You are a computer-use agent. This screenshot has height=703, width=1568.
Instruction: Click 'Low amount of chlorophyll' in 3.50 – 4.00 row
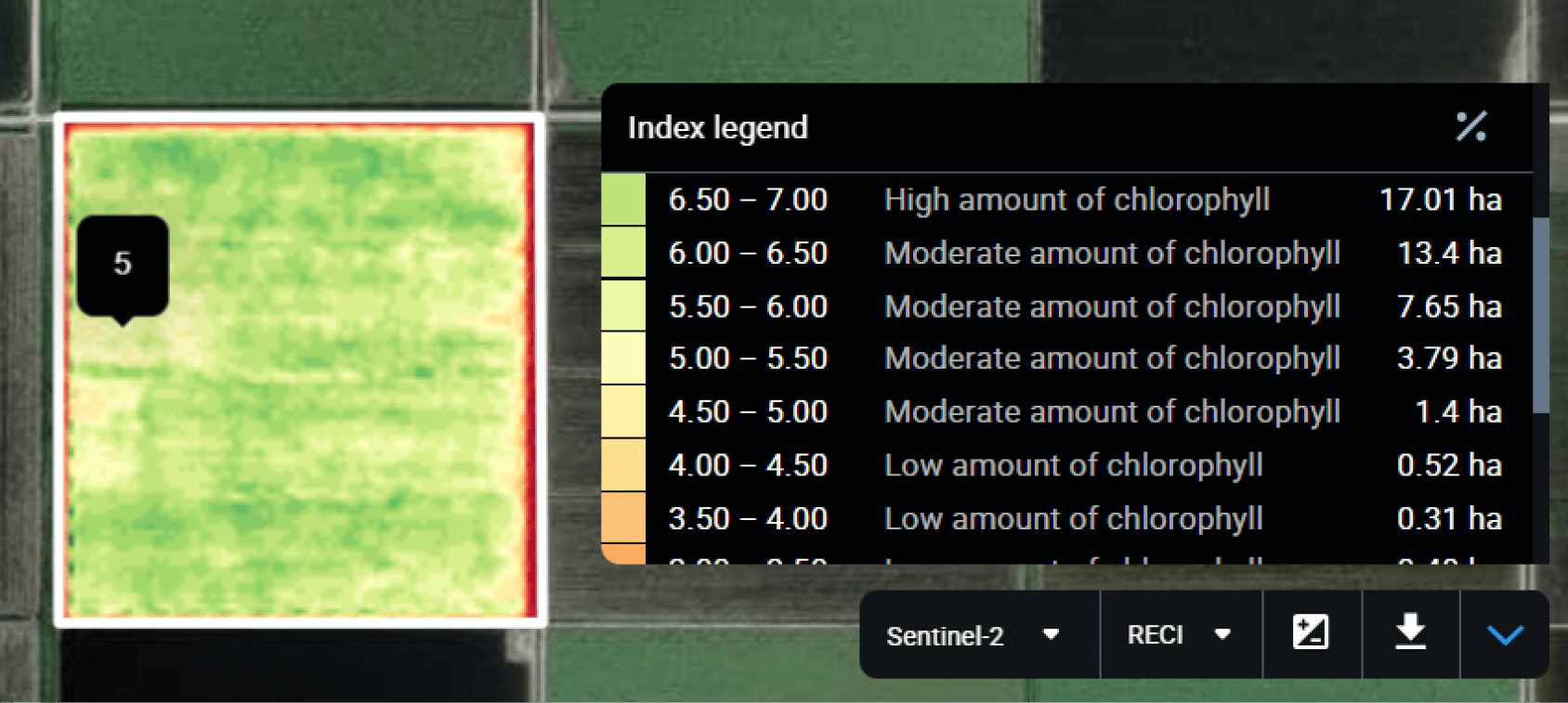tap(1074, 518)
